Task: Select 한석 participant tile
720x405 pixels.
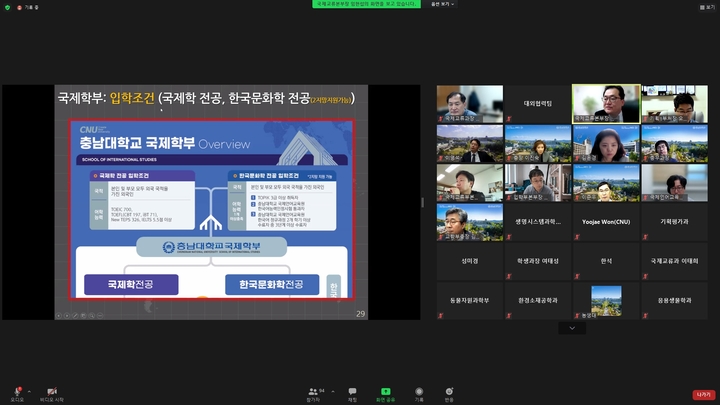Action: (x=606, y=261)
